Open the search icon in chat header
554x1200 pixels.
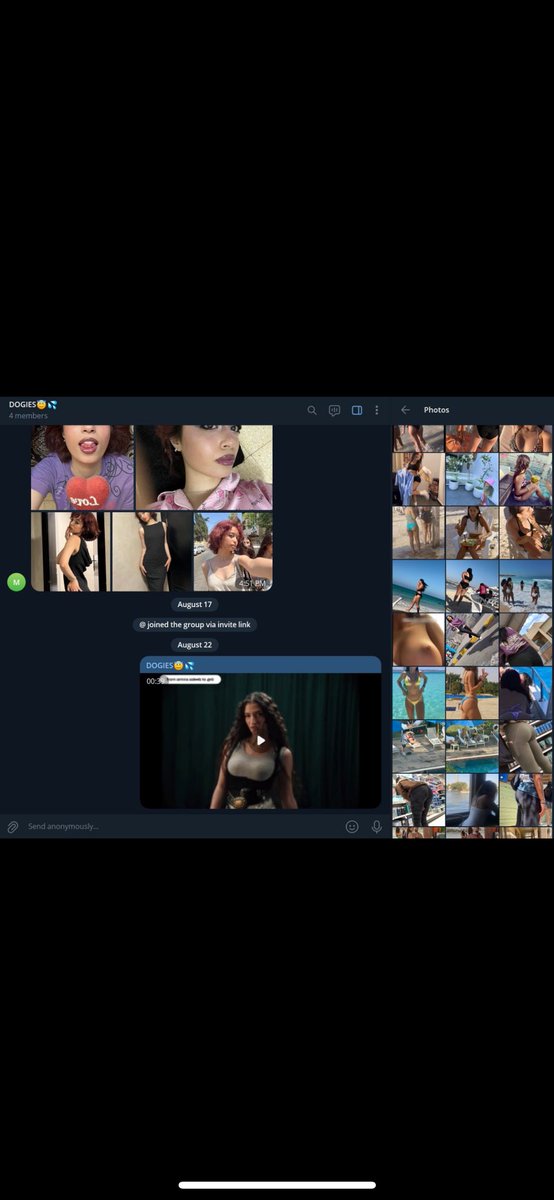[x=312, y=410]
